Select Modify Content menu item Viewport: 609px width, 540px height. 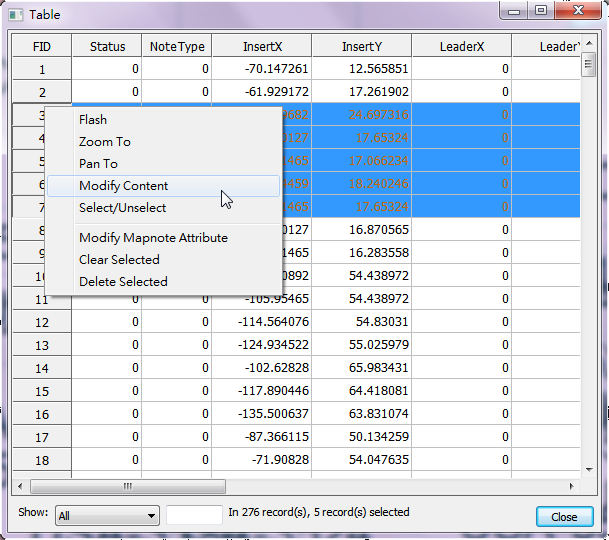(x=124, y=186)
